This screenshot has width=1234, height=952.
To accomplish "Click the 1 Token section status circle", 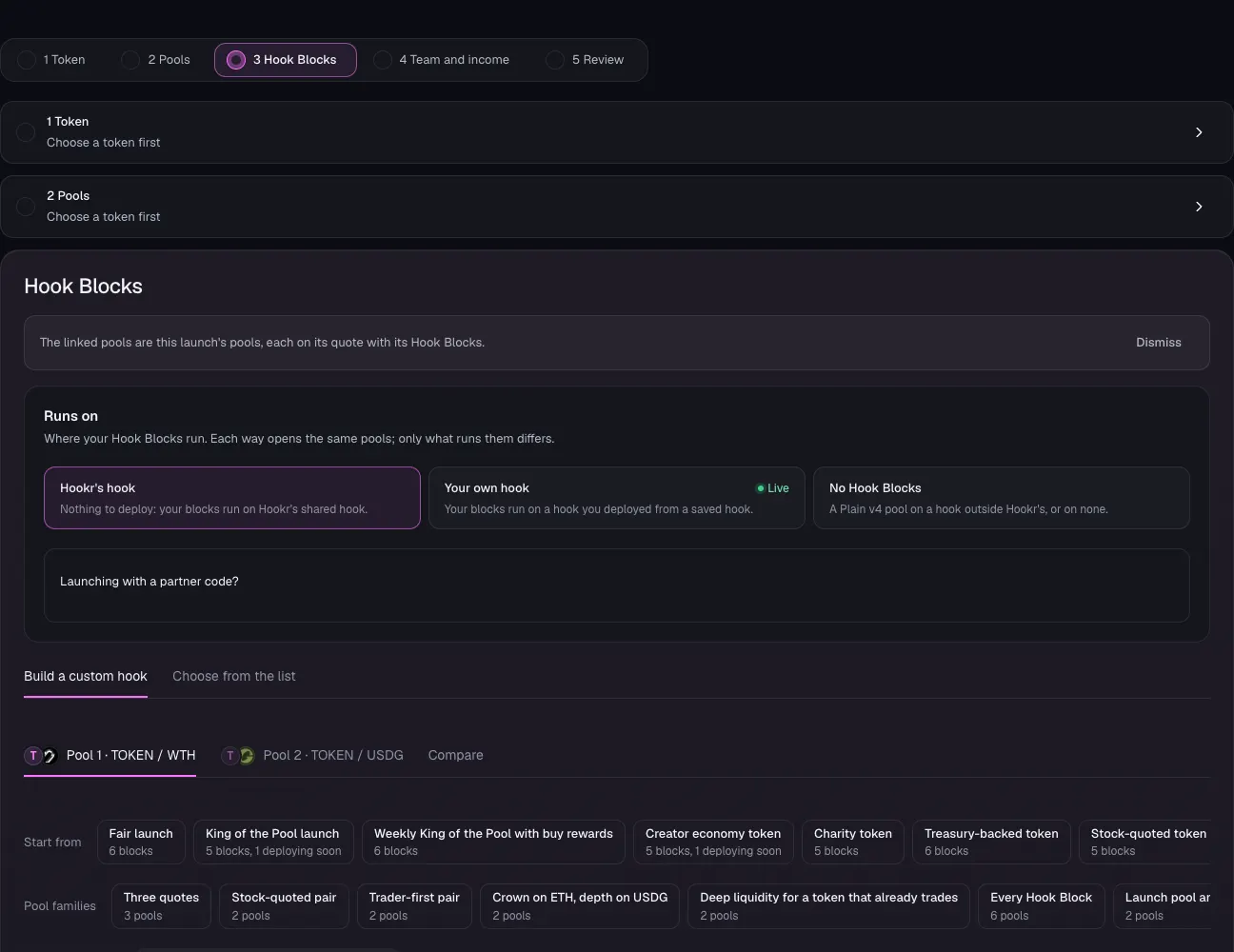I will 26,132.
